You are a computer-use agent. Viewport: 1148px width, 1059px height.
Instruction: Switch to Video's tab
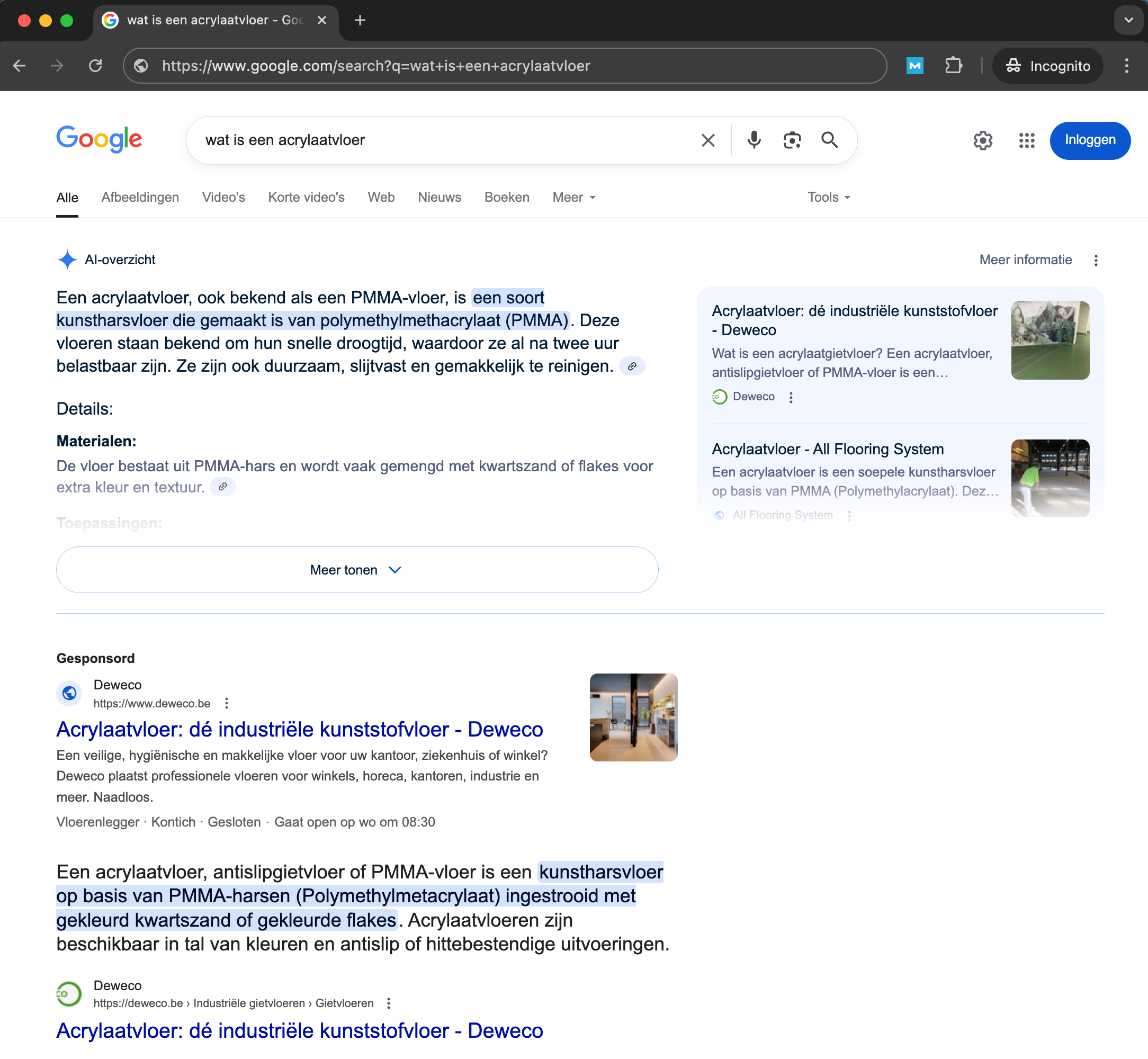tap(223, 198)
